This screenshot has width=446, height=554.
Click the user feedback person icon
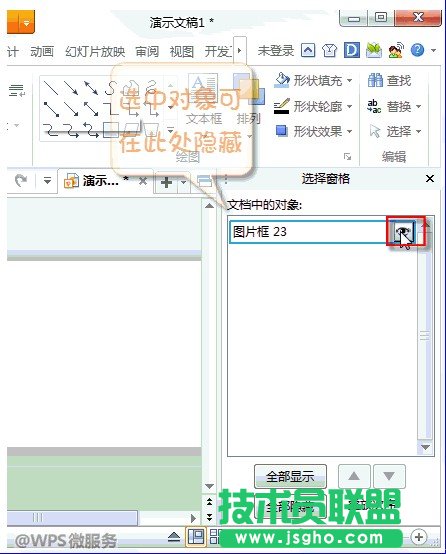(396, 50)
